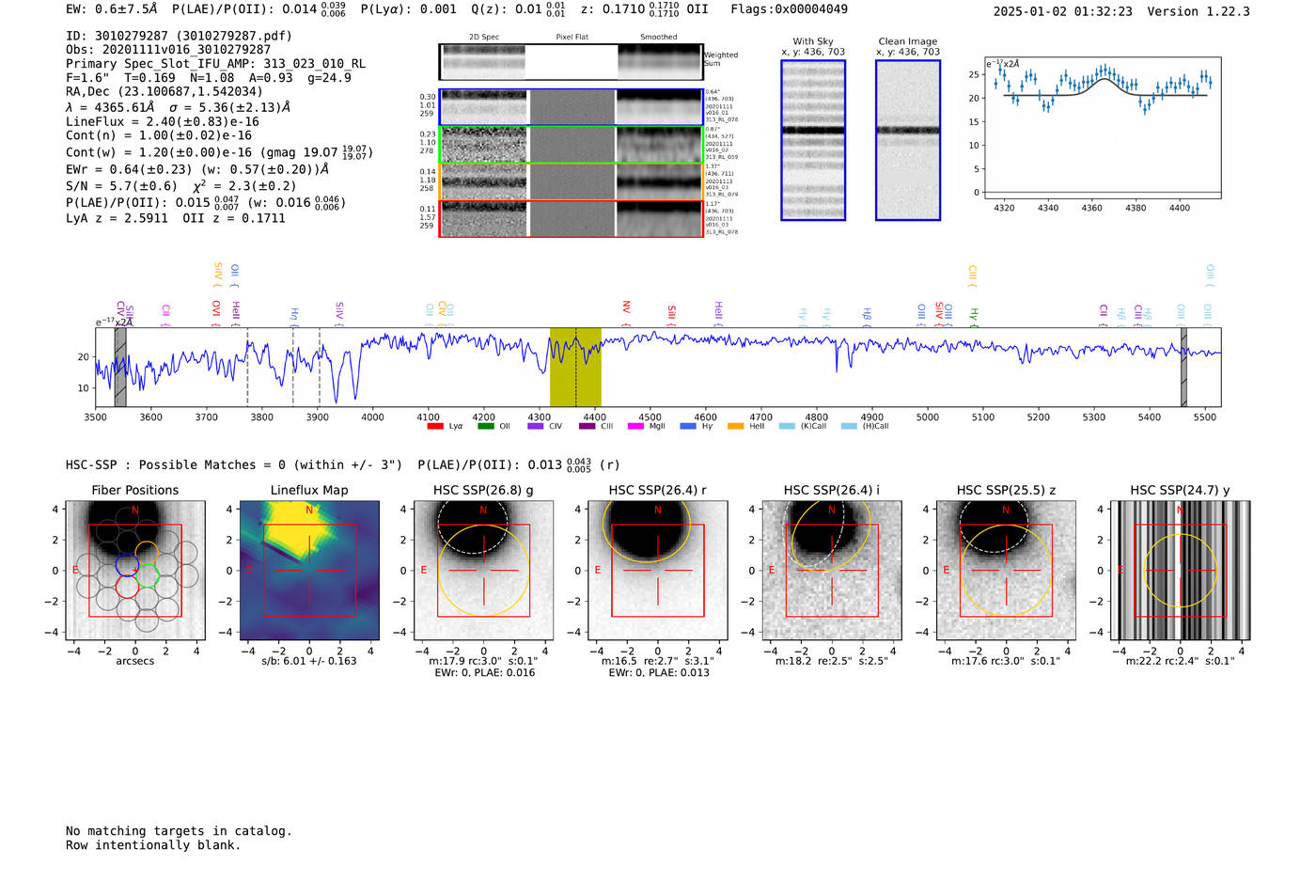Image resolution: width=1316 pixels, height=896 pixels.
Task: Select the green-bordered 2D fiber spectrum row
Action: click(571, 145)
